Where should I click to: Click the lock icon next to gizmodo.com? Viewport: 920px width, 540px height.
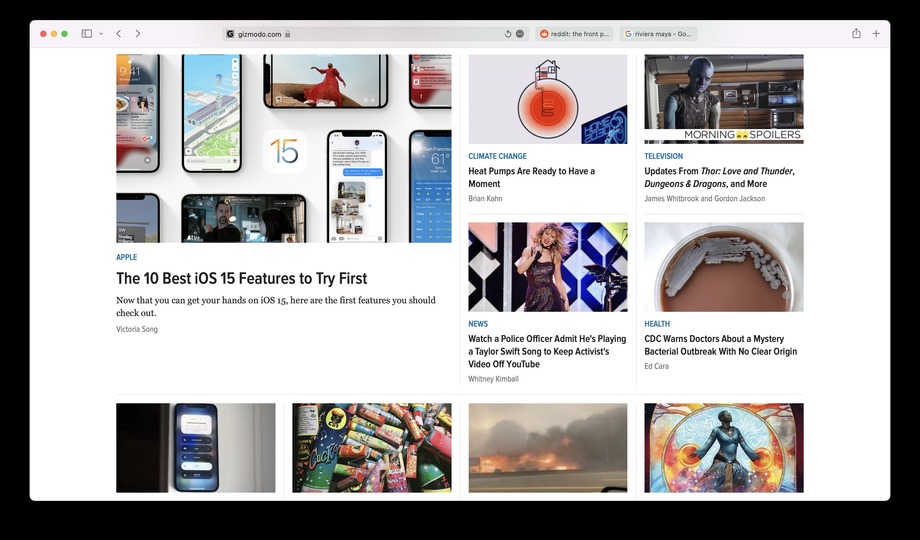point(288,34)
